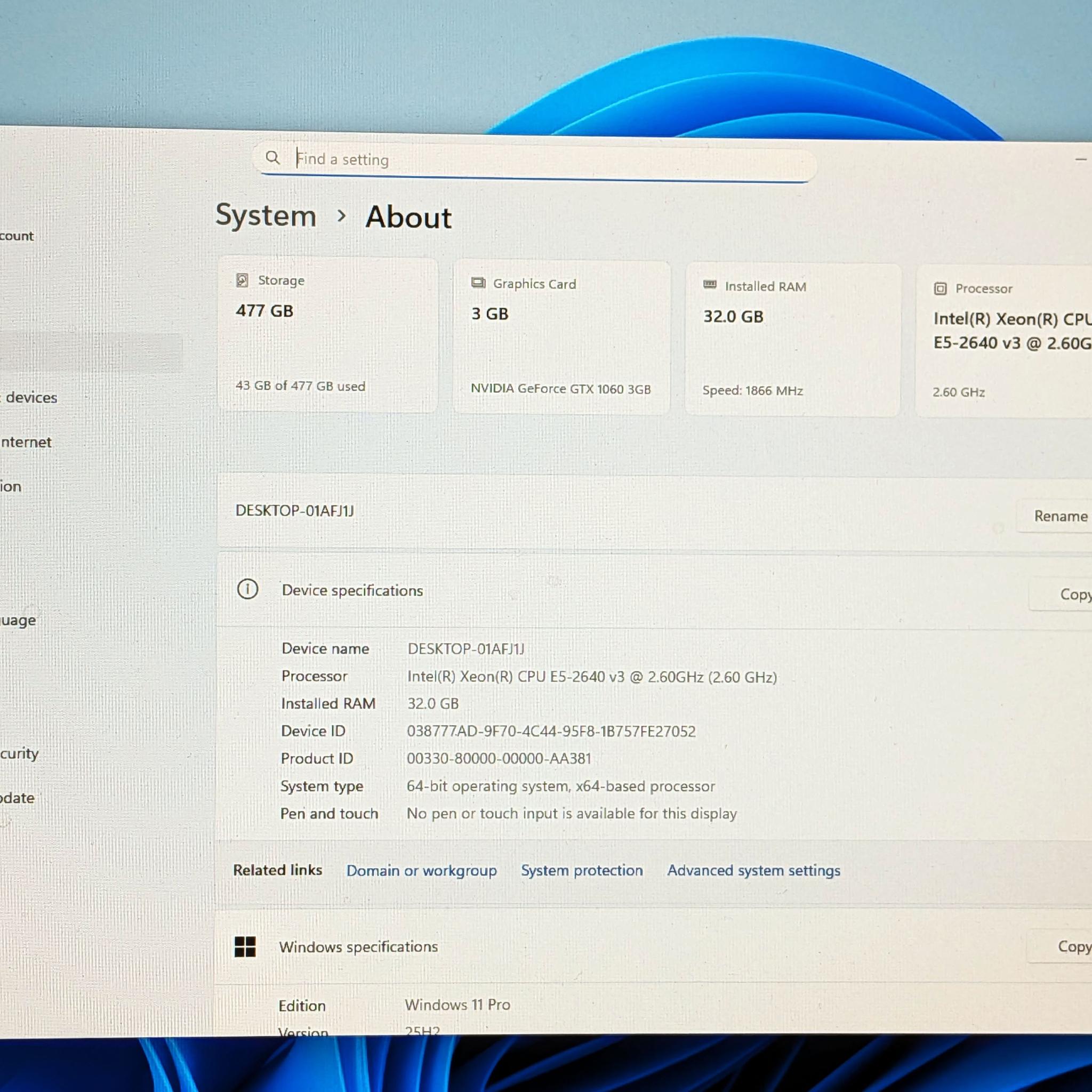Click the search magnifier icon
This screenshot has width=1092, height=1092.
click(x=272, y=158)
